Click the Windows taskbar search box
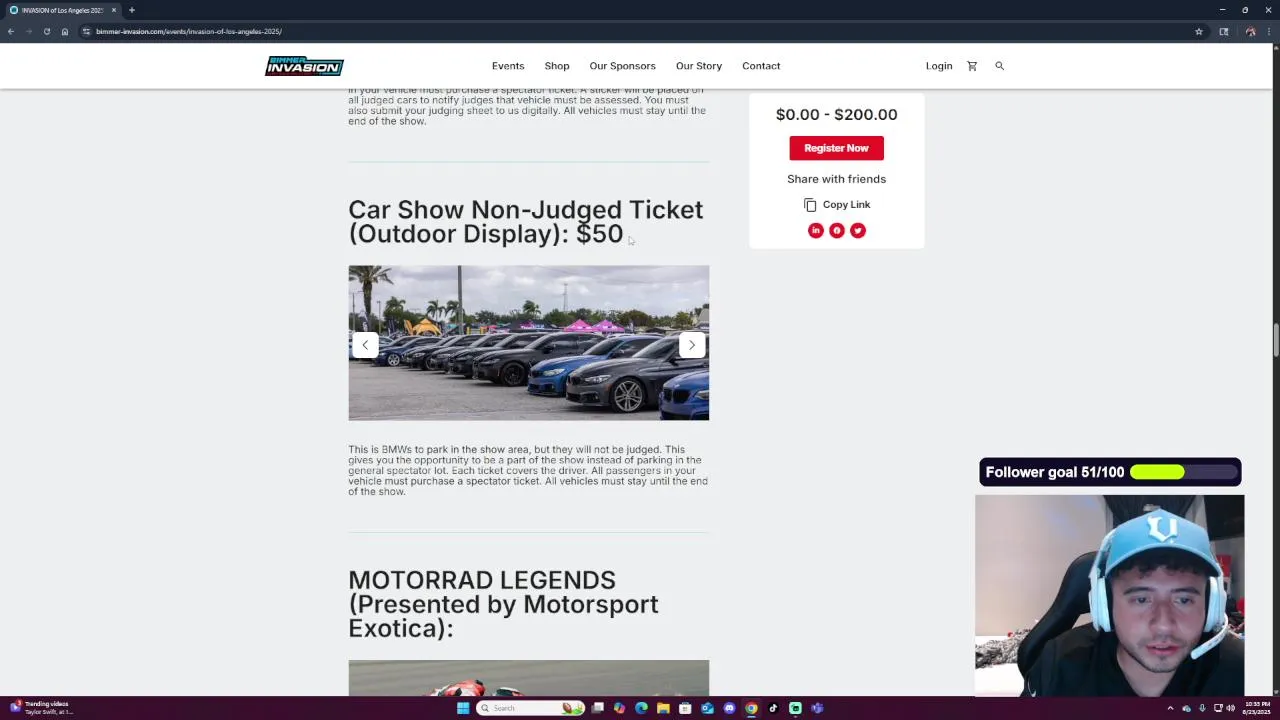The image size is (1280, 720). point(531,708)
